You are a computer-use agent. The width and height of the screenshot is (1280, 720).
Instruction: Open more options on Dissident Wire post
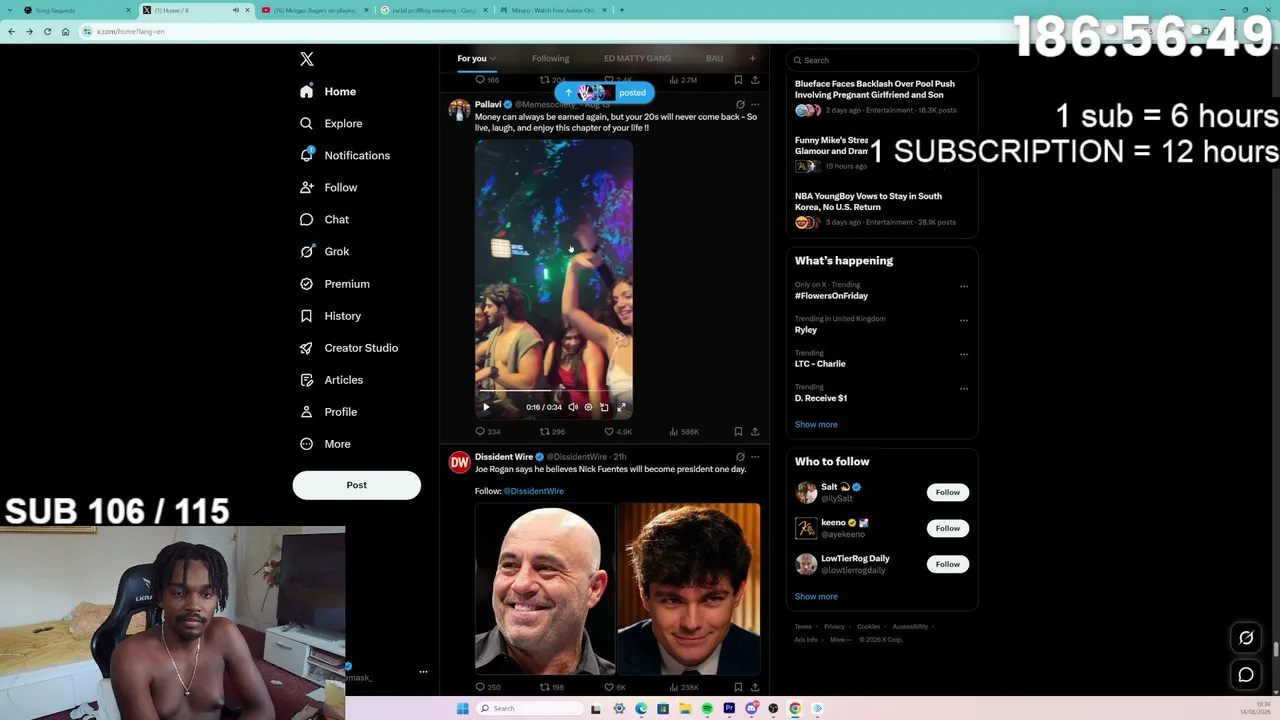pos(755,457)
